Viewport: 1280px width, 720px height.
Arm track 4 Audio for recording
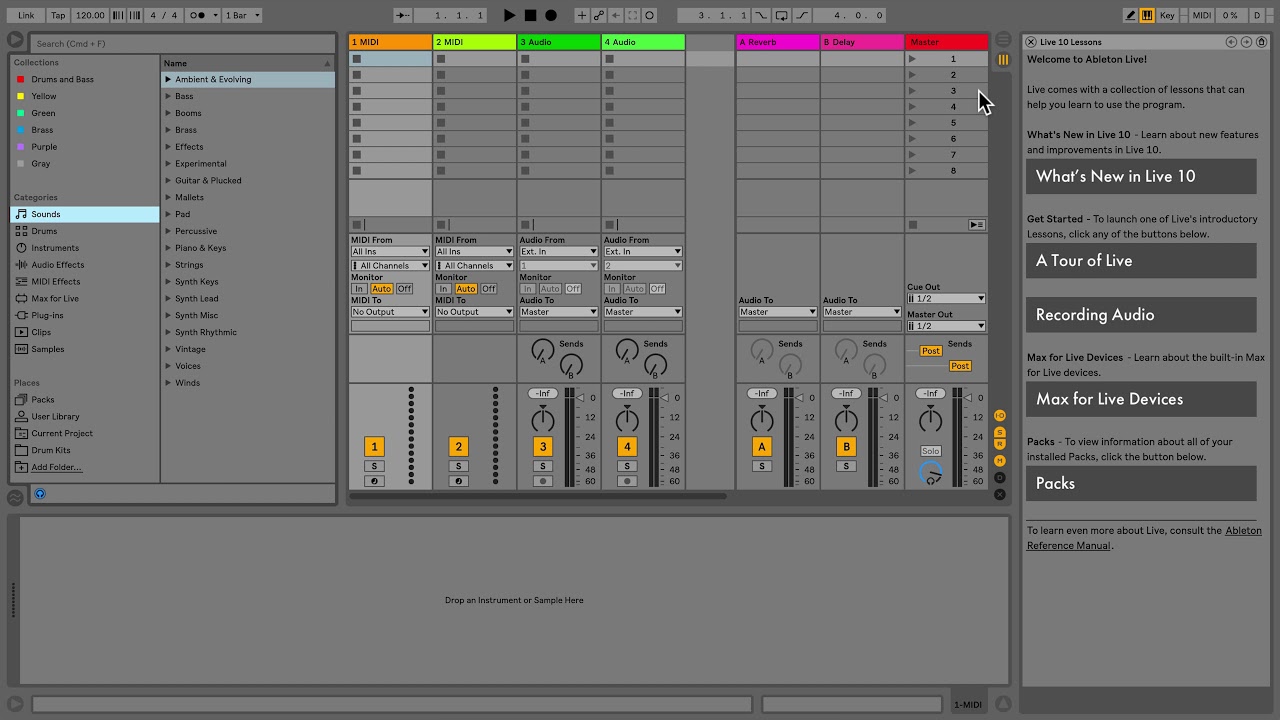(x=627, y=481)
